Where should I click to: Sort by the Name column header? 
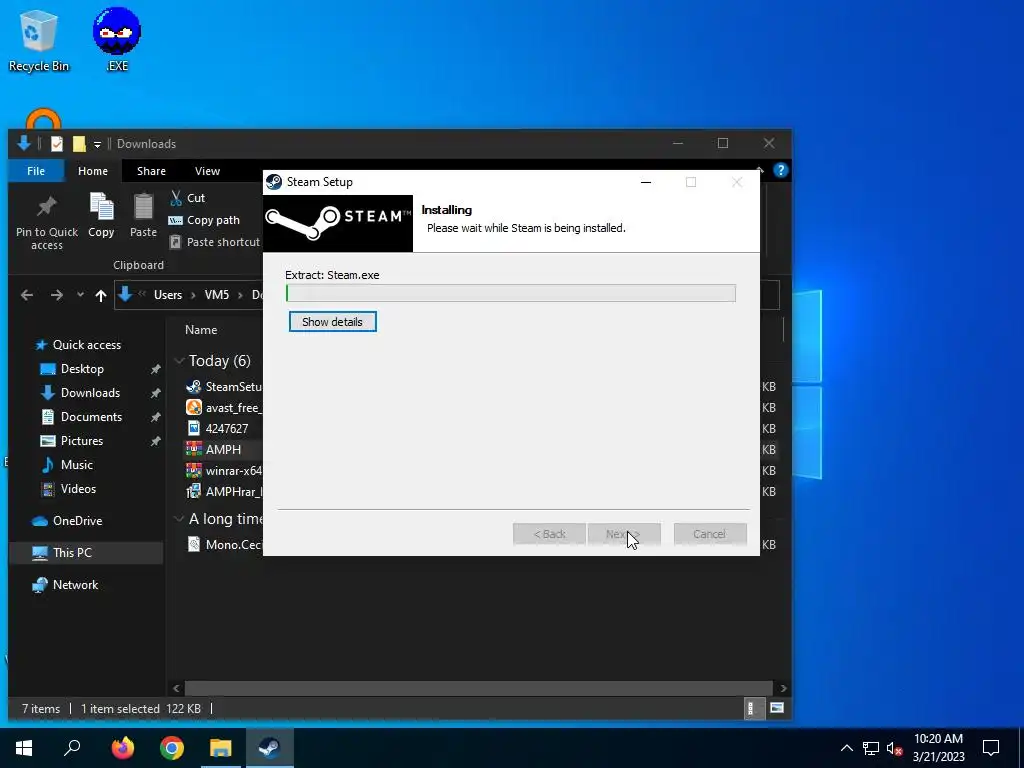[x=200, y=330]
